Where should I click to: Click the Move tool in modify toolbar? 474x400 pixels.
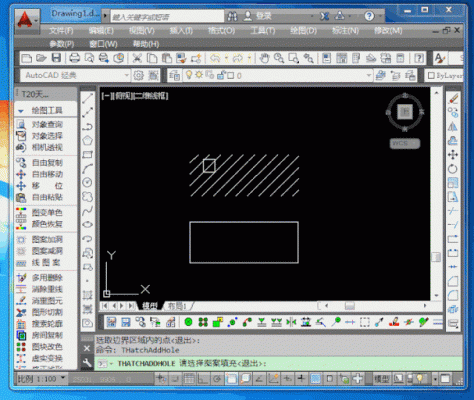tap(453, 155)
